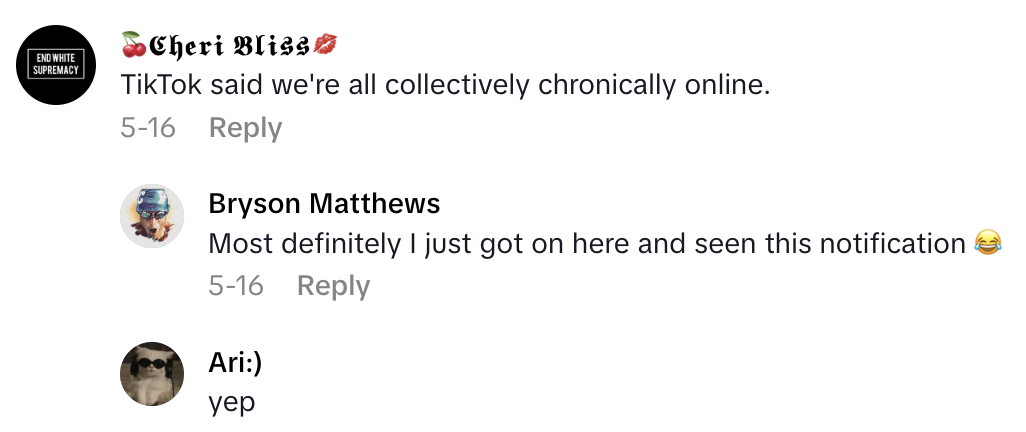Open Ari:)'s cat avatar with sunglasses
Image resolution: width=1026 pixels, height=432 pixels.
152,374
